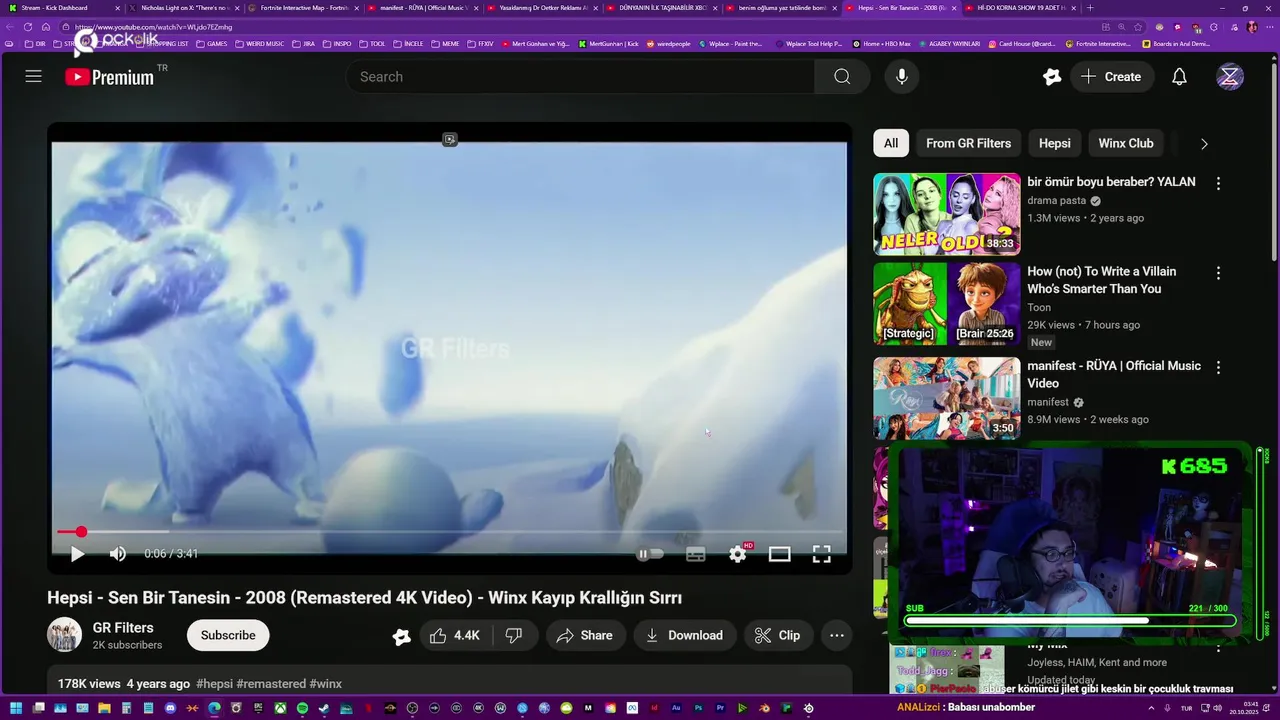Image resolution: width=1280 pixels, height=720 pixels.
Task: Toggle subtitles/closed captions button
Action: (x=696, y=554)
